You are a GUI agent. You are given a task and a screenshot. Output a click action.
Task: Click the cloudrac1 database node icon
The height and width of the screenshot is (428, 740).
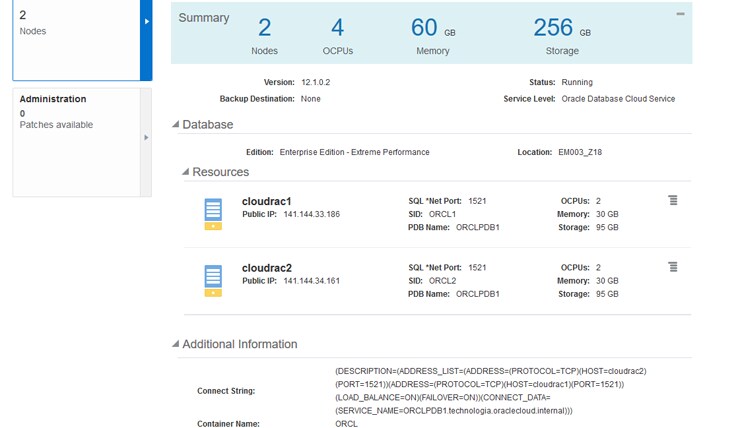212,213
